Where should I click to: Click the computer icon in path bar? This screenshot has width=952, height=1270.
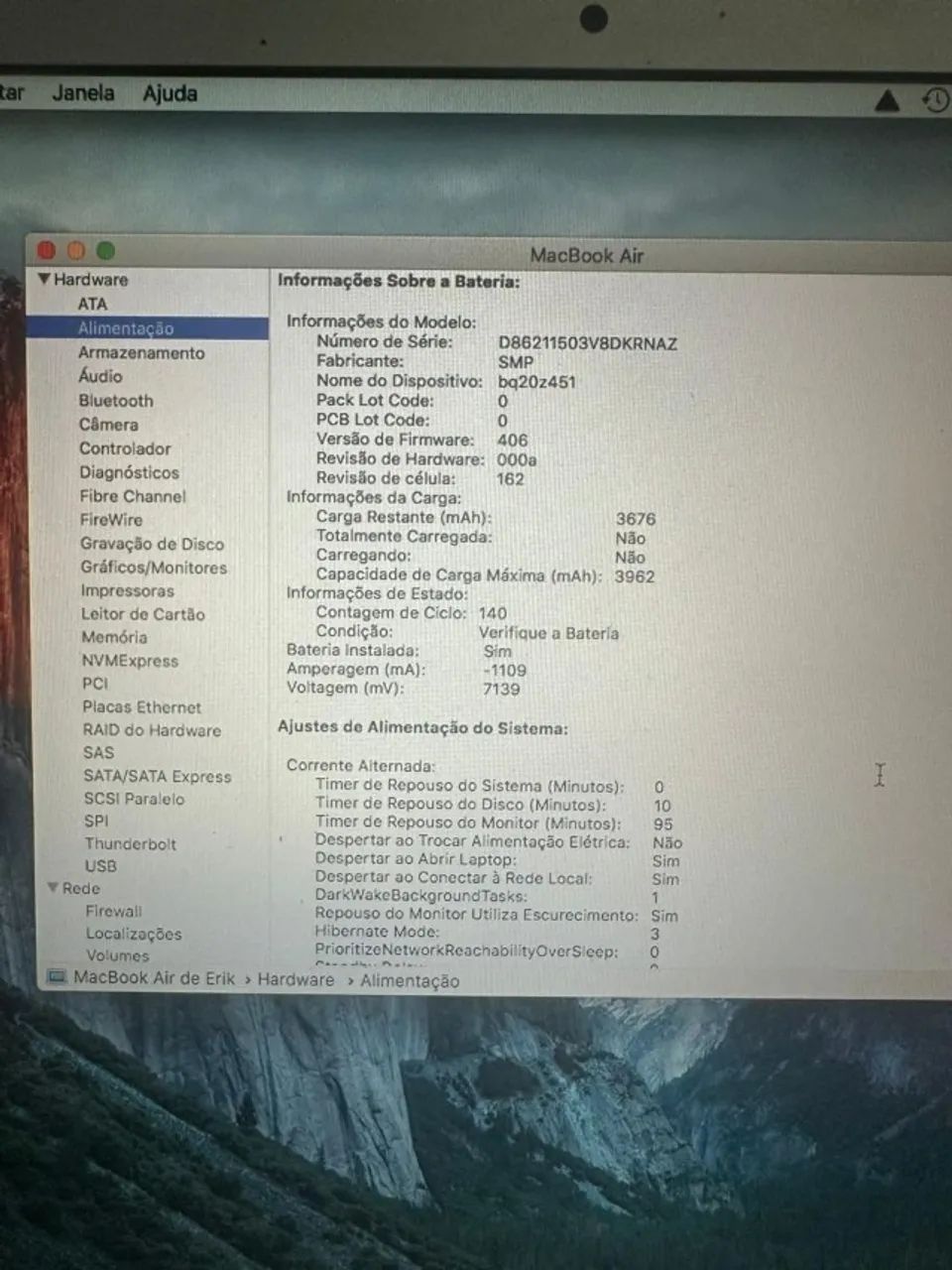click(57, 978)
